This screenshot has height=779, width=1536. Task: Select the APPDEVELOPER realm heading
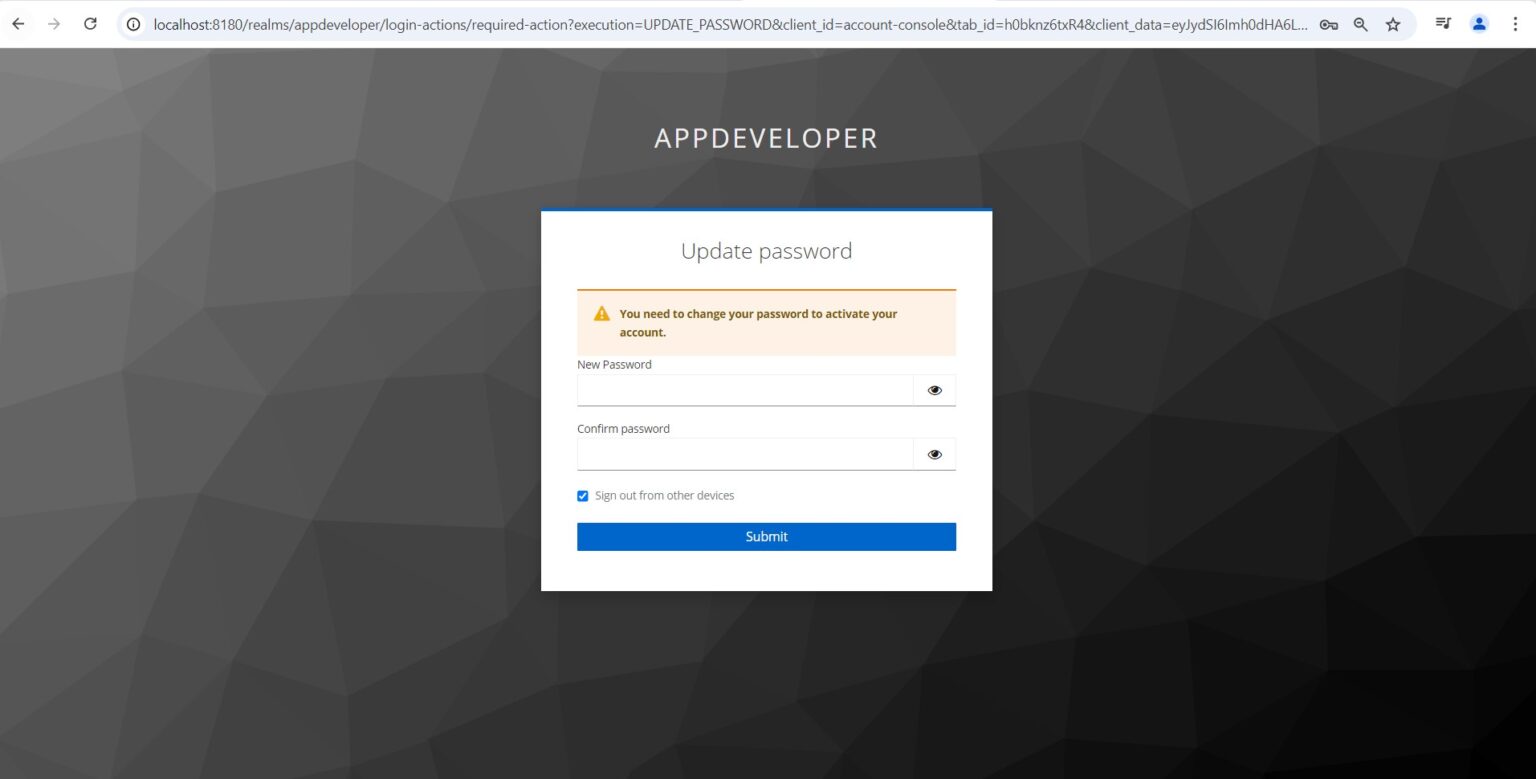click(766, 138)
